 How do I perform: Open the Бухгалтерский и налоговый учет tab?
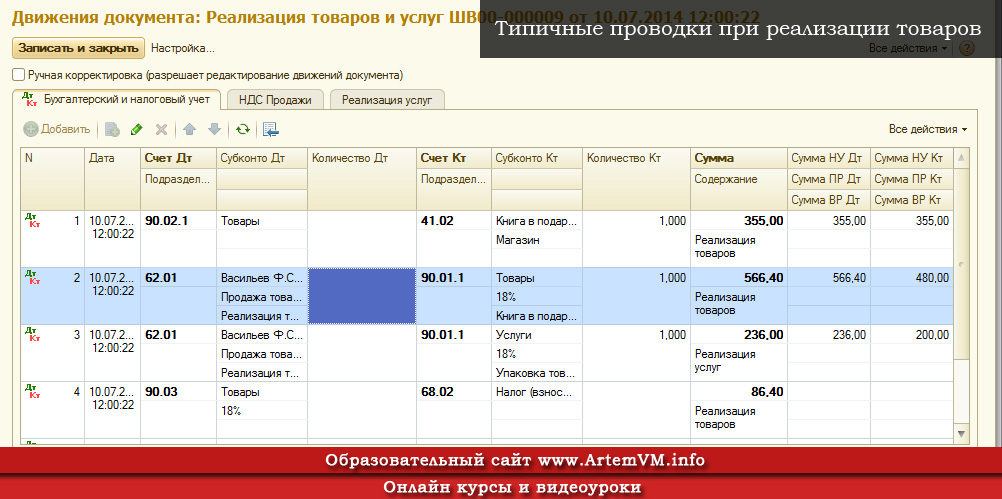117,100
